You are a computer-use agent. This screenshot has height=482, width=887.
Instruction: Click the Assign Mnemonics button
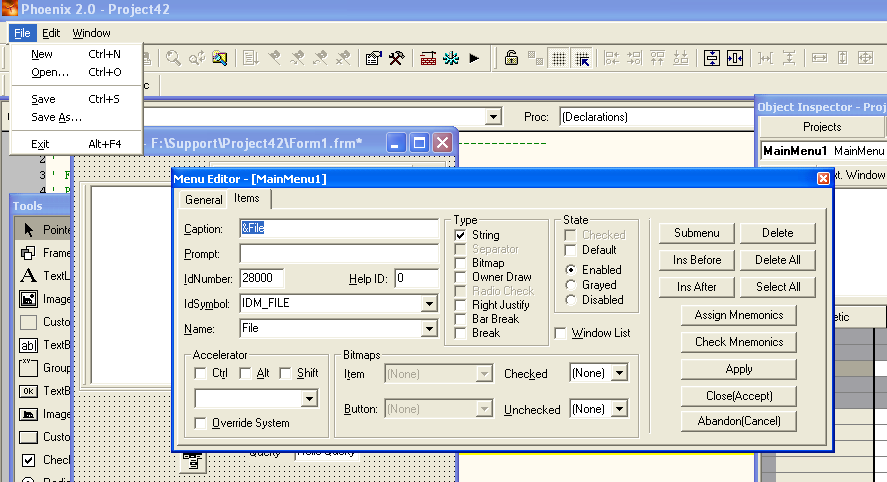[739, 315]
